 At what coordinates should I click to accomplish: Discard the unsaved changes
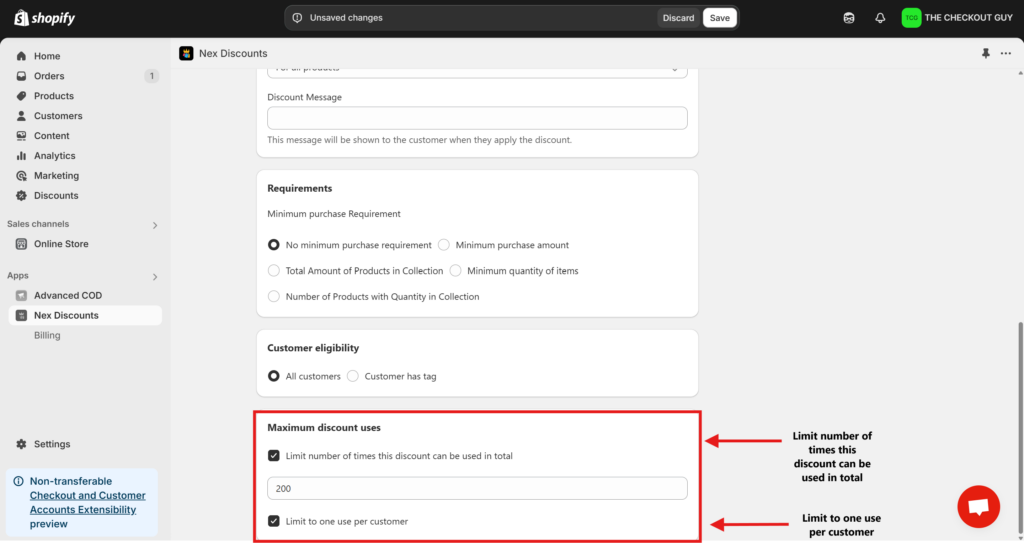click(x=678, y=18)
